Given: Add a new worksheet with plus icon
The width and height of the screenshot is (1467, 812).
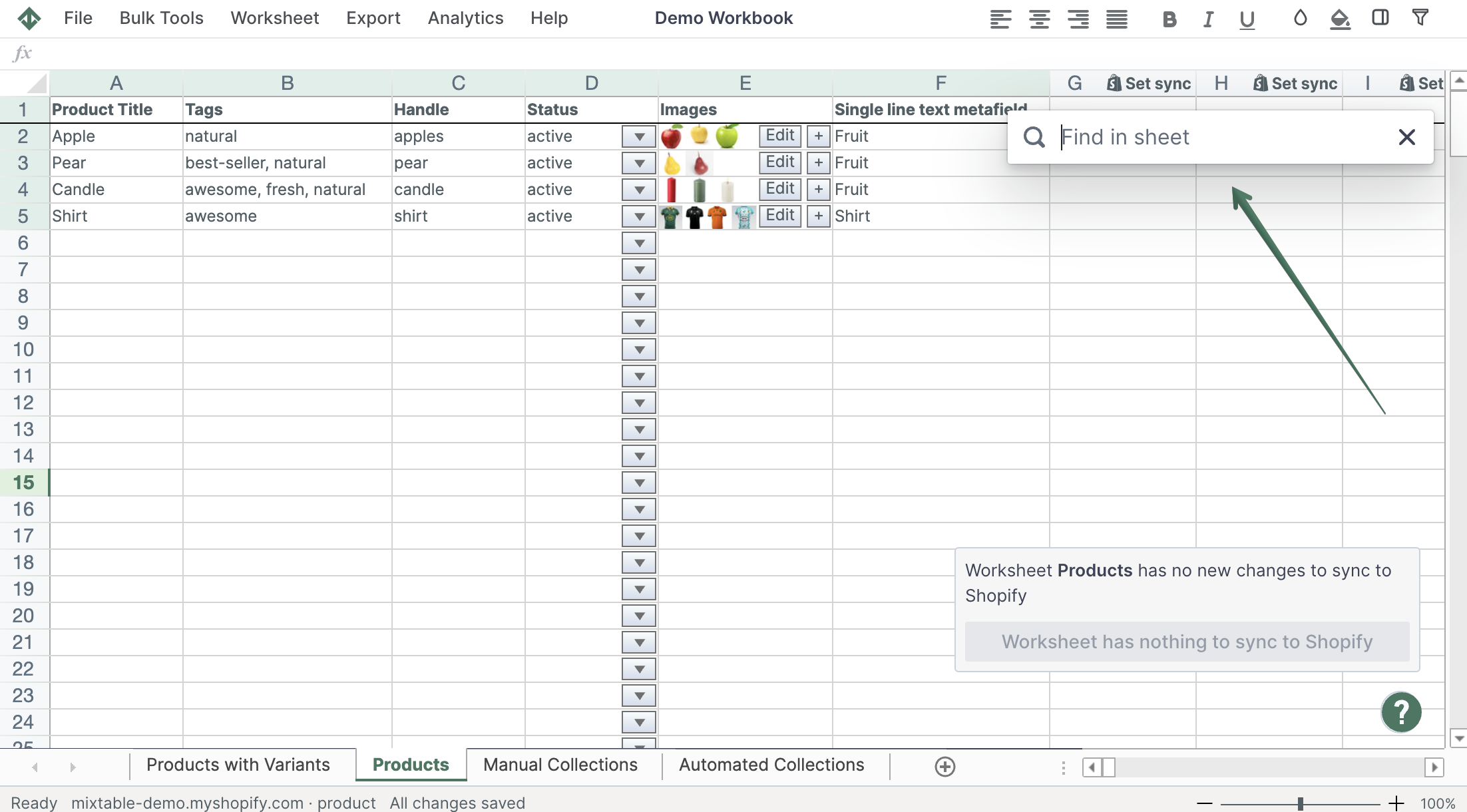Looking at the screenshot, I should coord(944,767).
